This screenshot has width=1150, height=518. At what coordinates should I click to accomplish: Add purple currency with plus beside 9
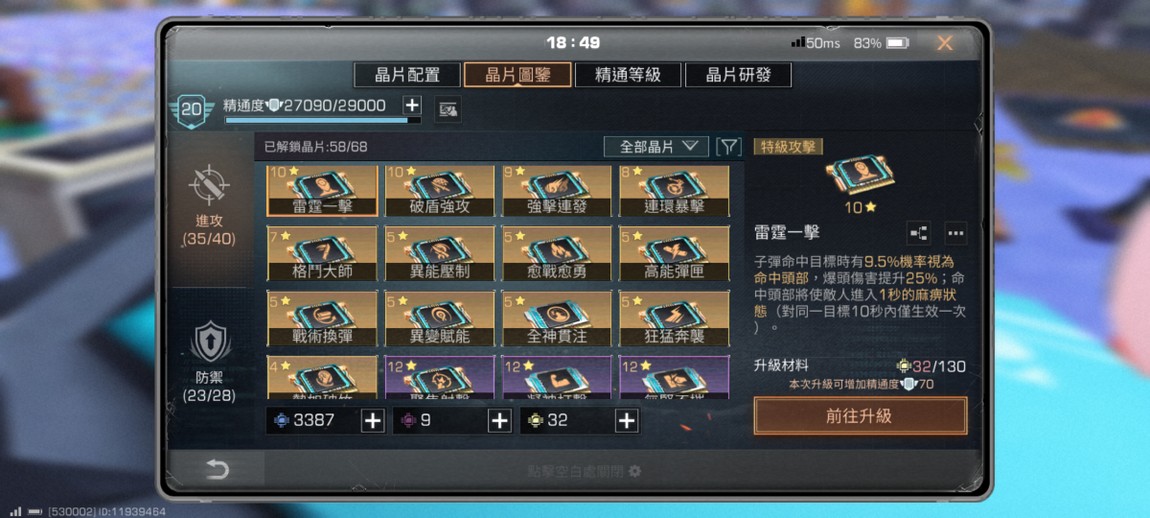pos(499,420)
